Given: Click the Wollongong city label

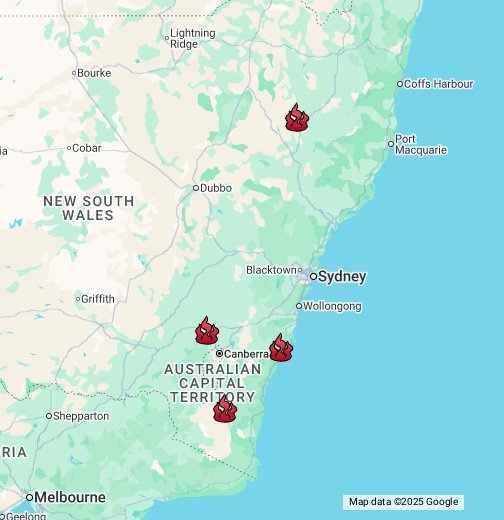Looking at the screenshot, I should tap(332, 306).
